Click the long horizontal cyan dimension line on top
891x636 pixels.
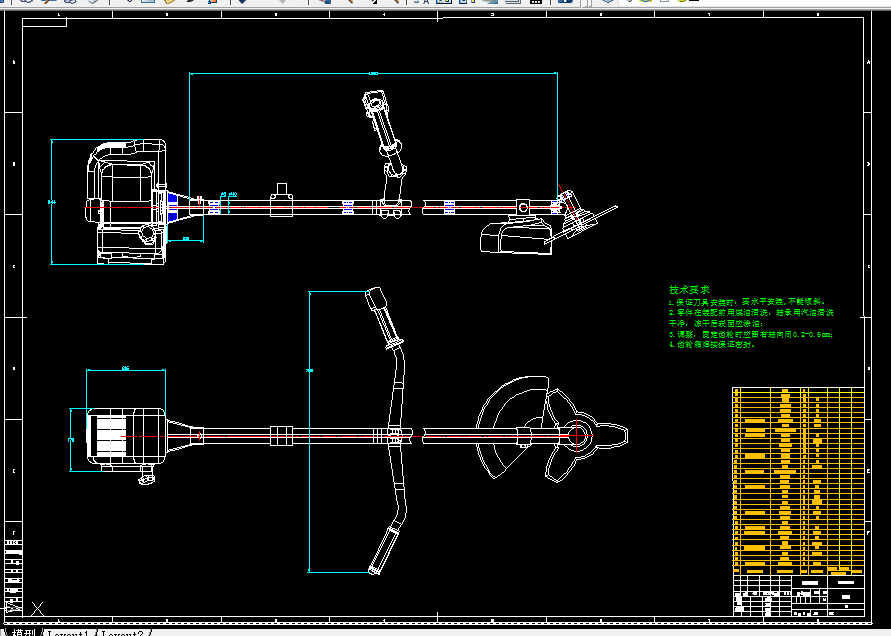373,73
